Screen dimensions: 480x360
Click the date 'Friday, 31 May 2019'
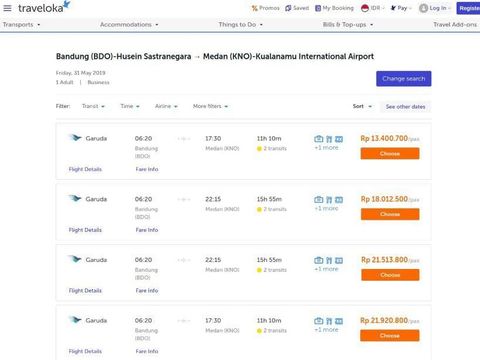point(80,73)
